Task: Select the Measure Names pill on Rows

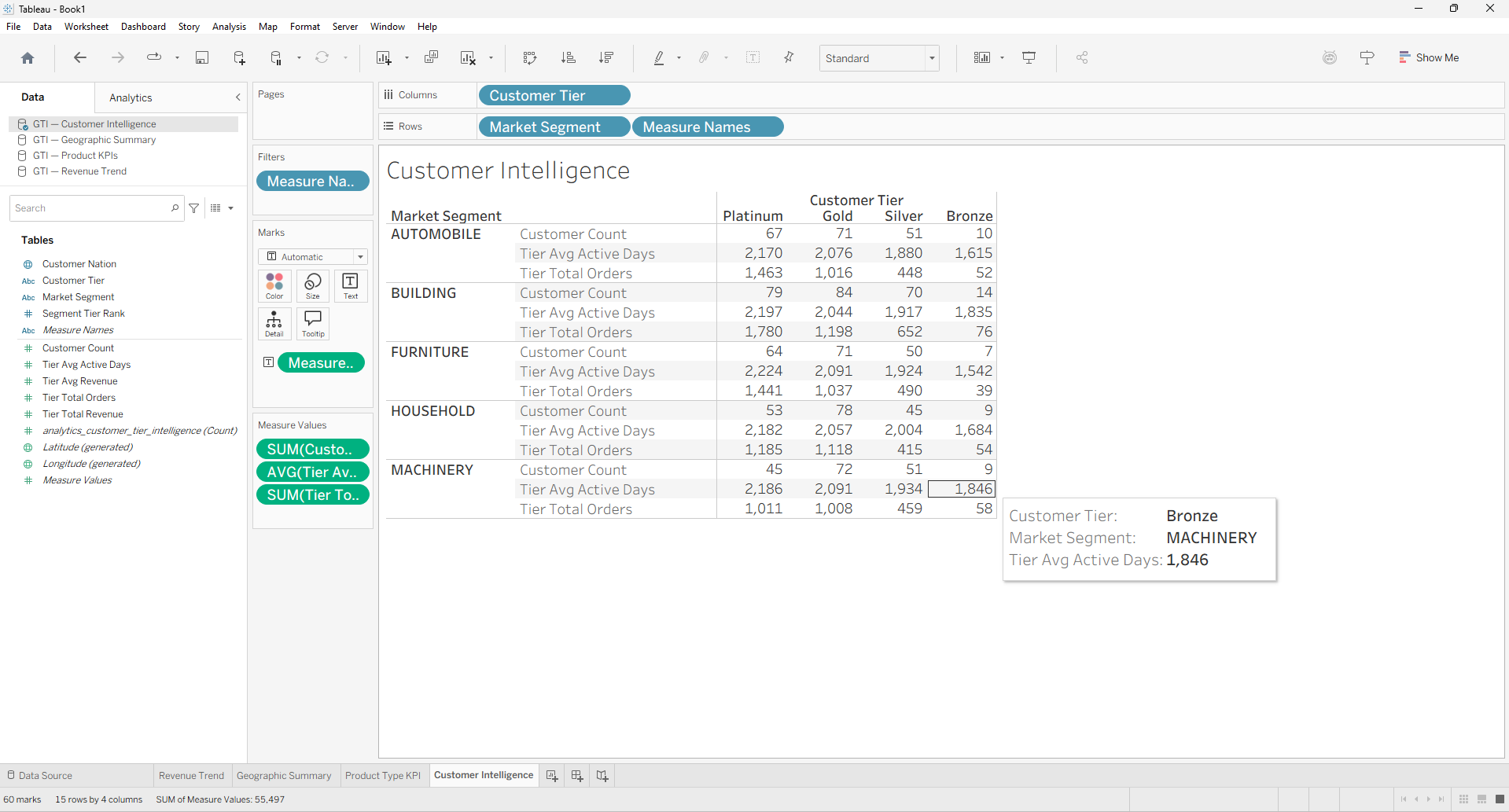Action: point(708,127)
